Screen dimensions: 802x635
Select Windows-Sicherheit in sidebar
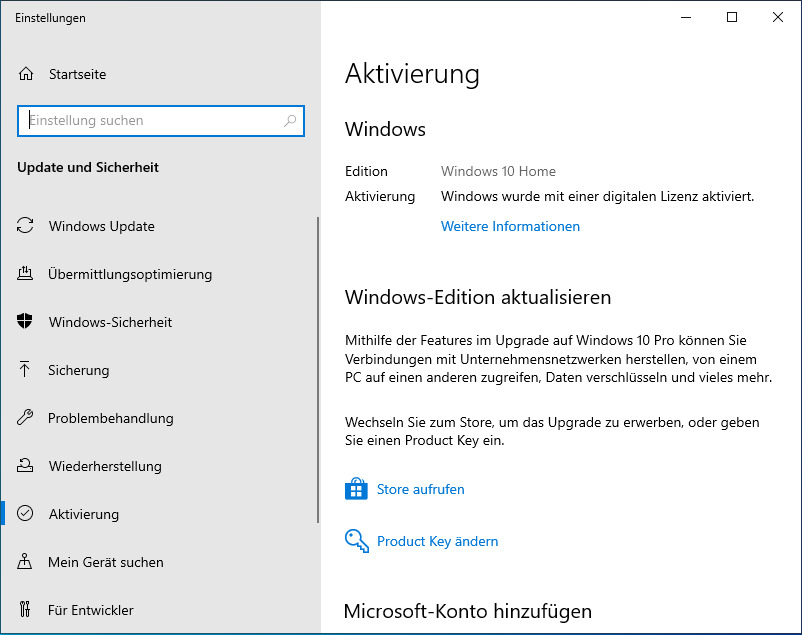pyautogui.click(x=159, y=322)
